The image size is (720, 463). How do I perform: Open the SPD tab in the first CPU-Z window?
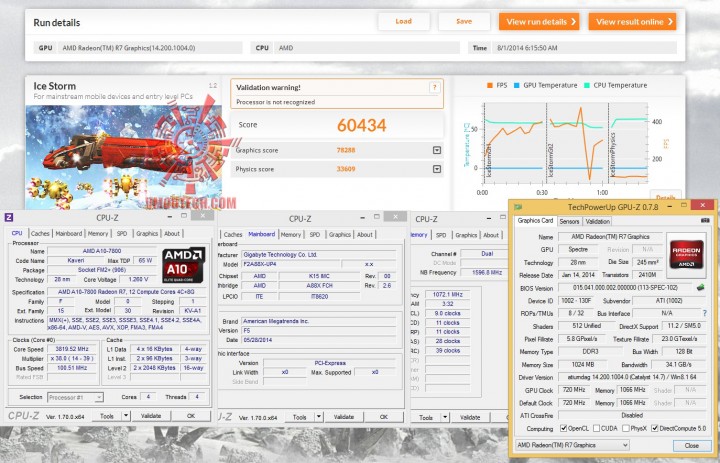tap(122, 233)
